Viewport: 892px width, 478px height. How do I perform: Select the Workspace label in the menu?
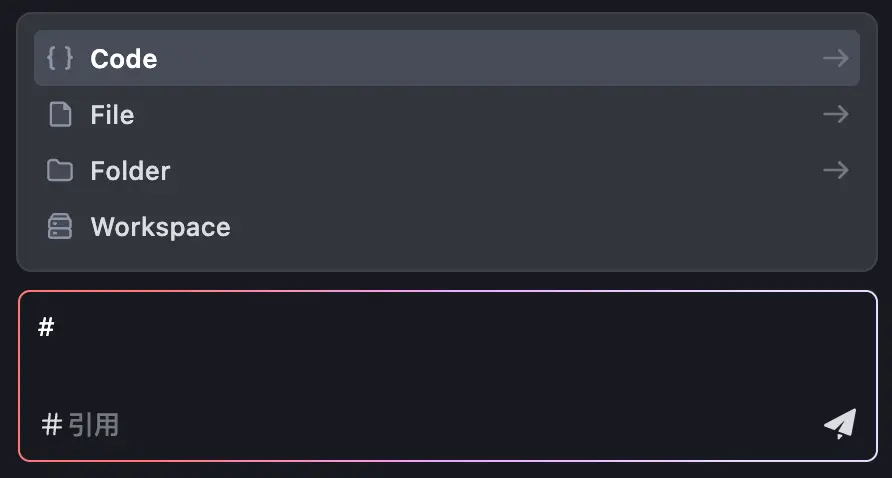160,227
